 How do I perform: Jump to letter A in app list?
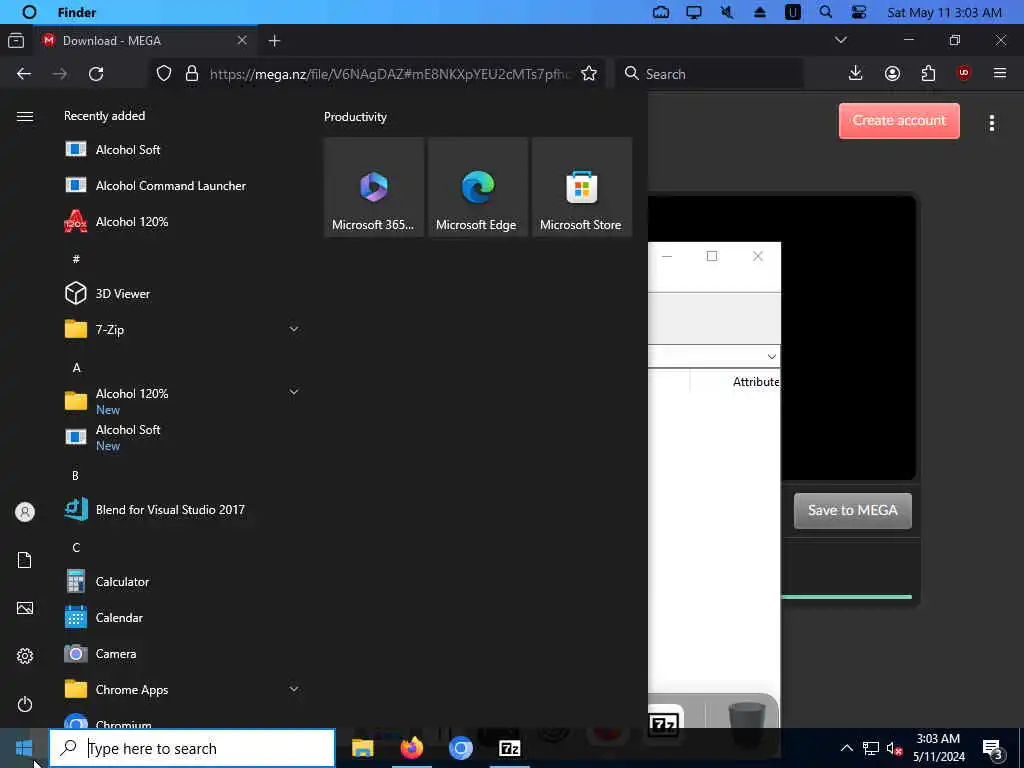(76, 368)
